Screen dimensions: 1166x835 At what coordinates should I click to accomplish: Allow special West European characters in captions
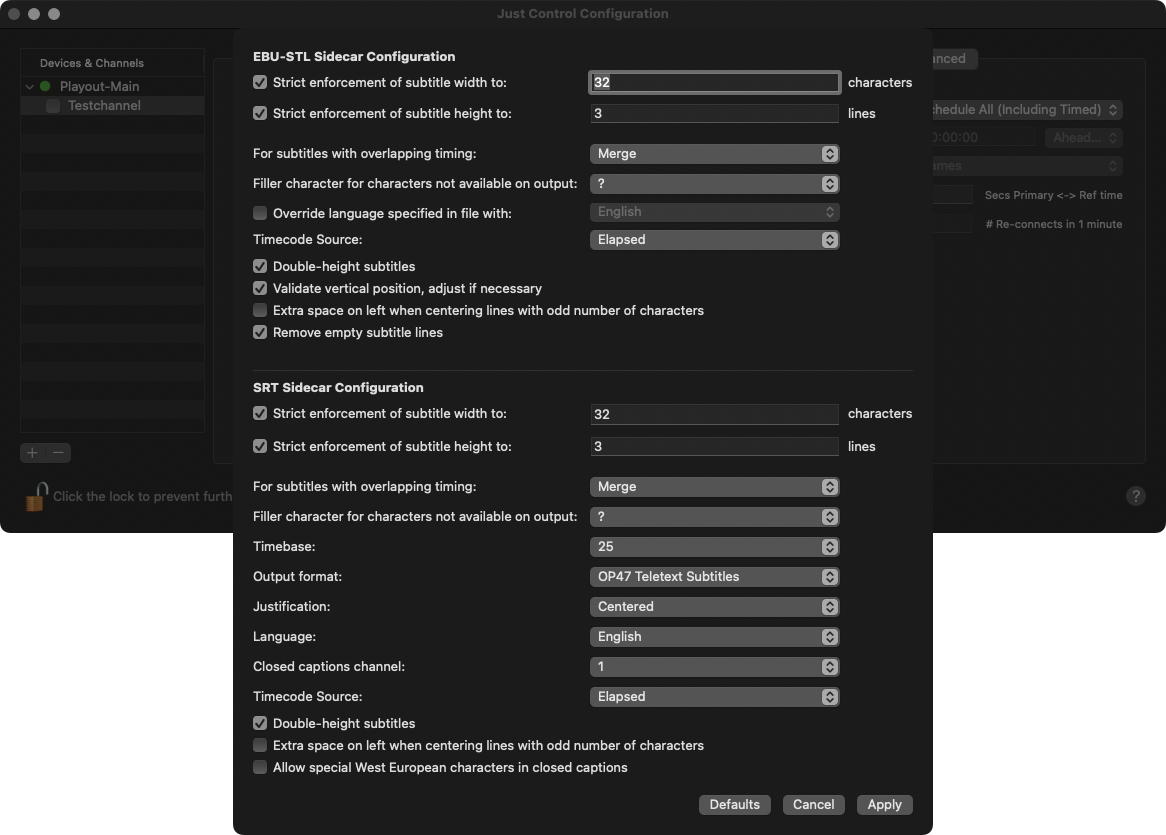(x=260, y=767)
